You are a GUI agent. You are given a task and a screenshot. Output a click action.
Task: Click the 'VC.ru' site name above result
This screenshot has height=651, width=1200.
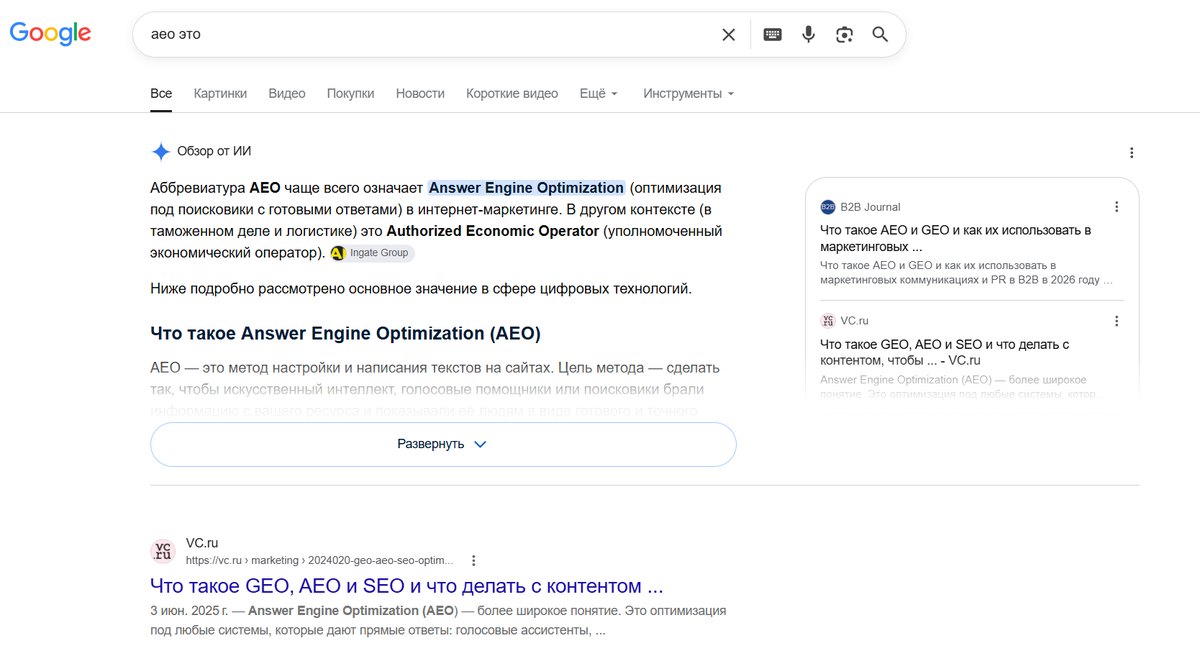[x=201, y=543]
